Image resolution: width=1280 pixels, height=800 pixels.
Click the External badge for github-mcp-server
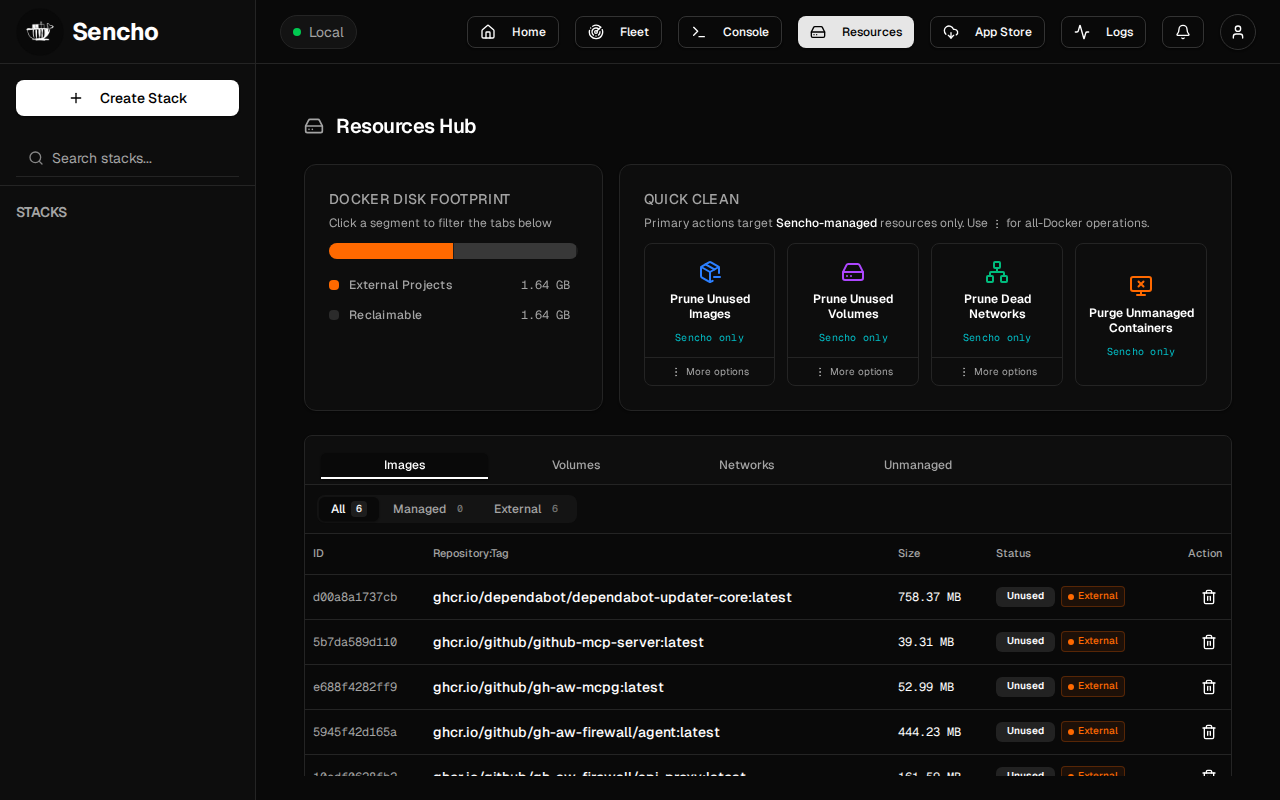(x=1093, y=642)
